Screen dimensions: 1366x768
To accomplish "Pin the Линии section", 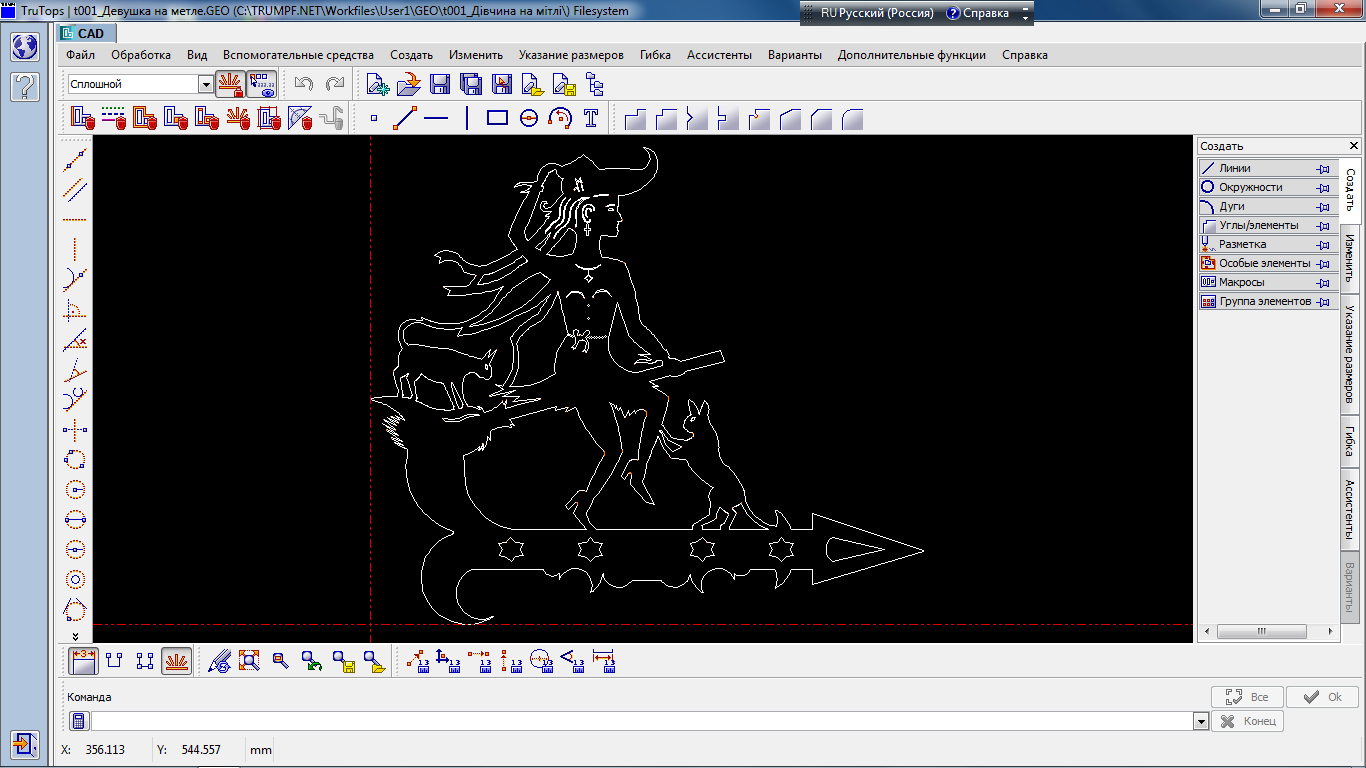I will click(x=1324, y=169).
